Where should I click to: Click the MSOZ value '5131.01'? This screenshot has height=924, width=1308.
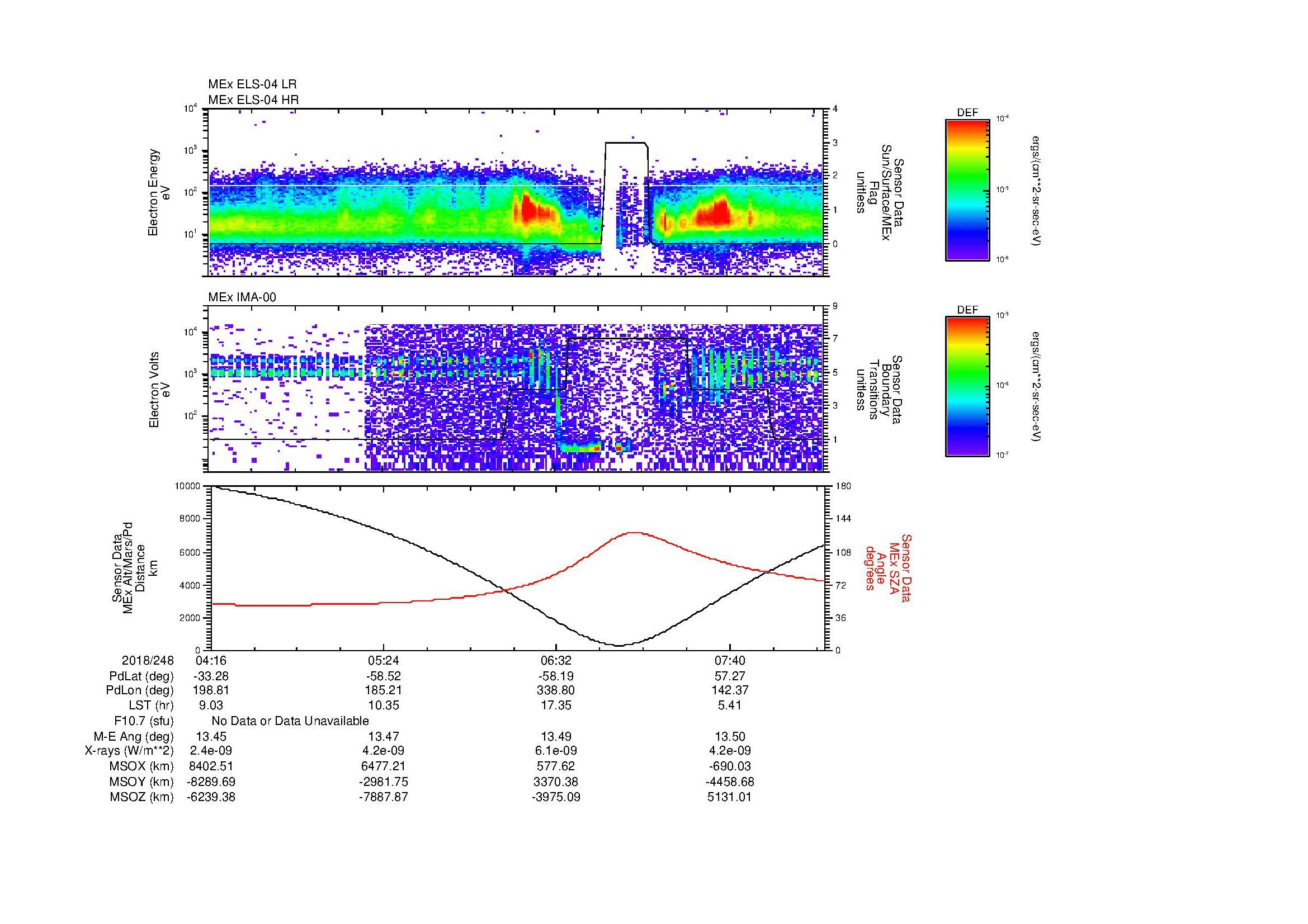(730, 797)
